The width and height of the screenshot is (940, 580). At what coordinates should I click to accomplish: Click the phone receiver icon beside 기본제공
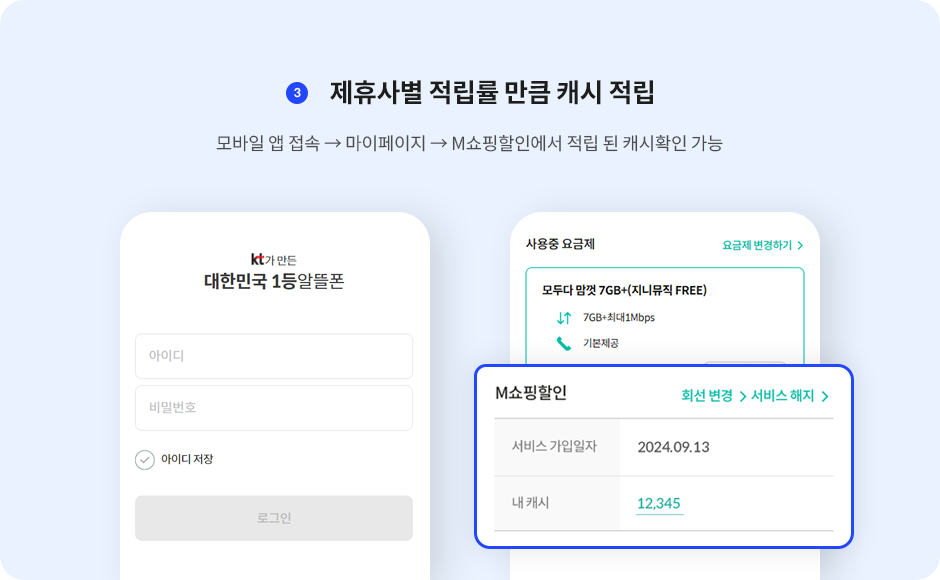[x=563, y=345]
